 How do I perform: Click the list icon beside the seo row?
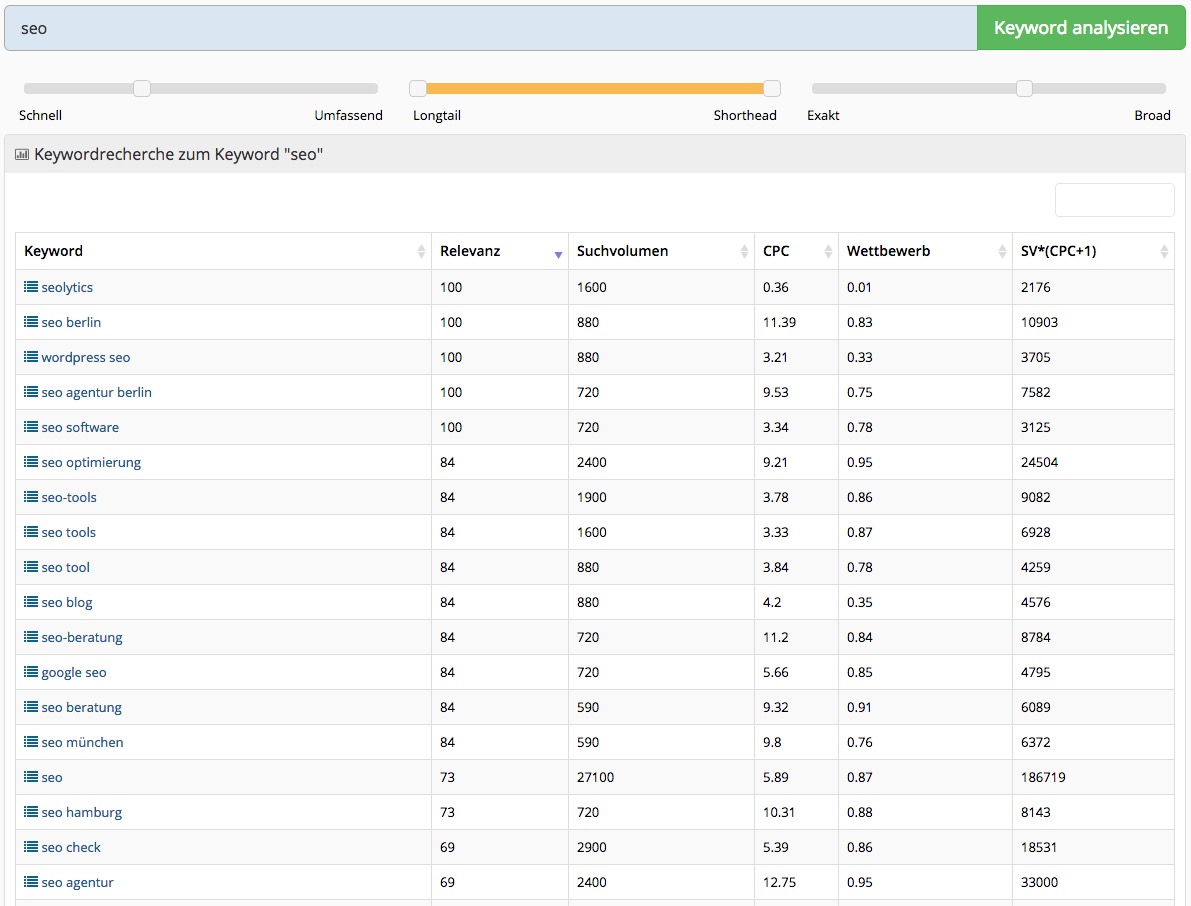30,776
